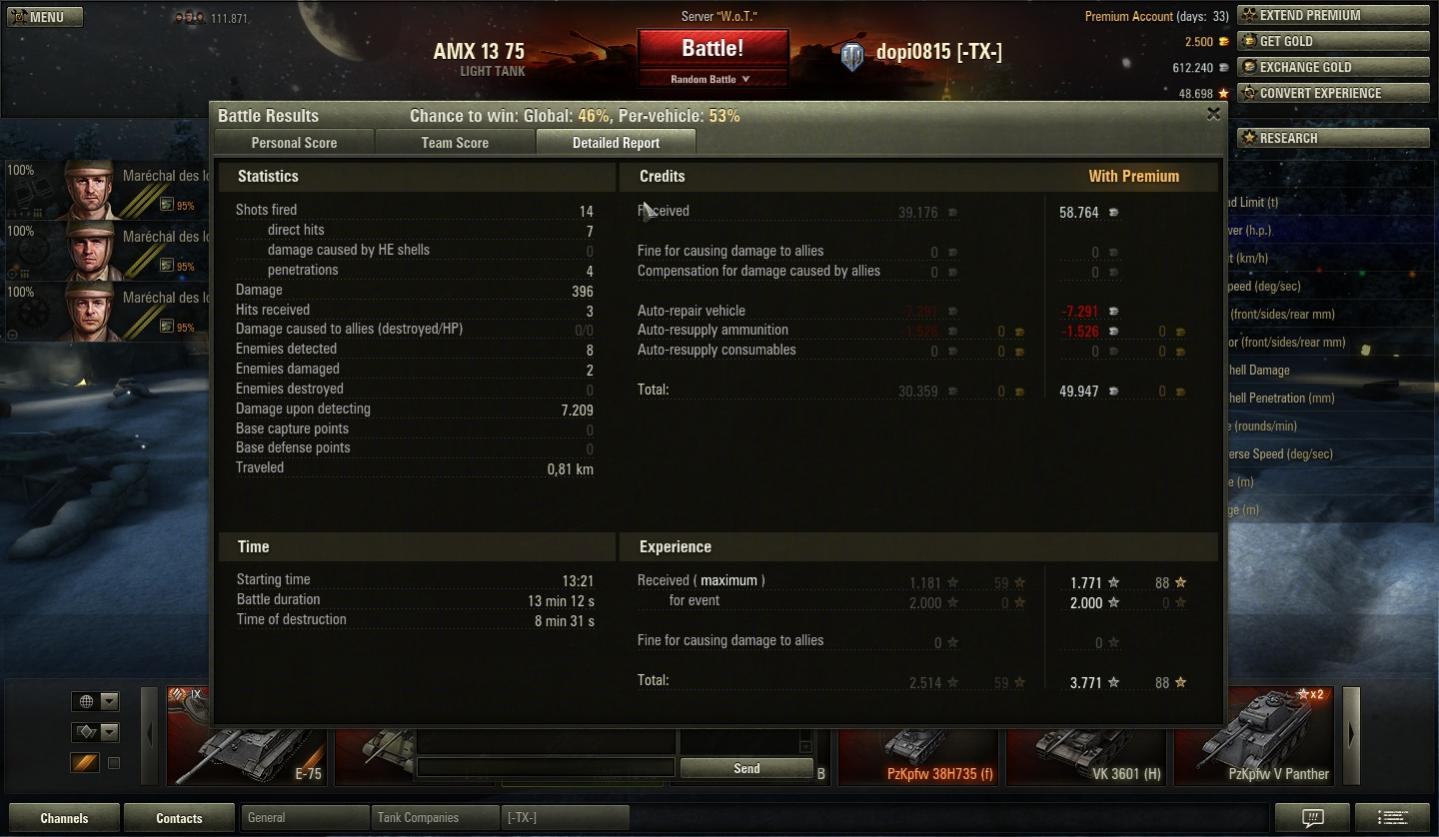Select the PzKpfw V Panther tank
The height and width of the screenshot is (837, 1439).
(1254, 735)
